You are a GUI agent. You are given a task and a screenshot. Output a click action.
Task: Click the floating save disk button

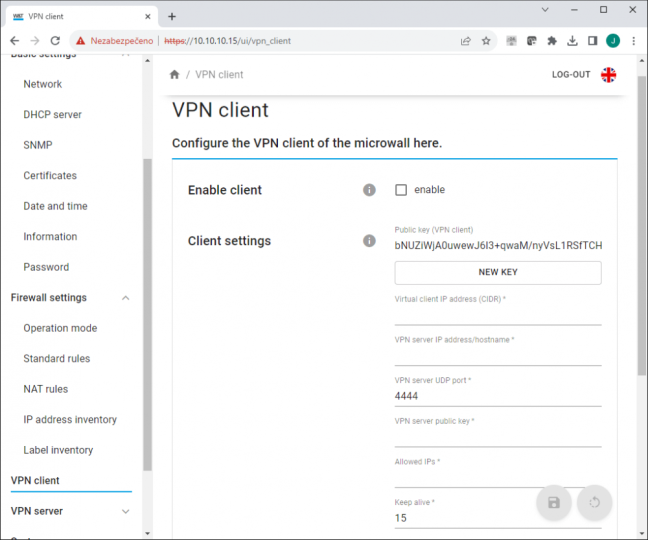[553, 502]
